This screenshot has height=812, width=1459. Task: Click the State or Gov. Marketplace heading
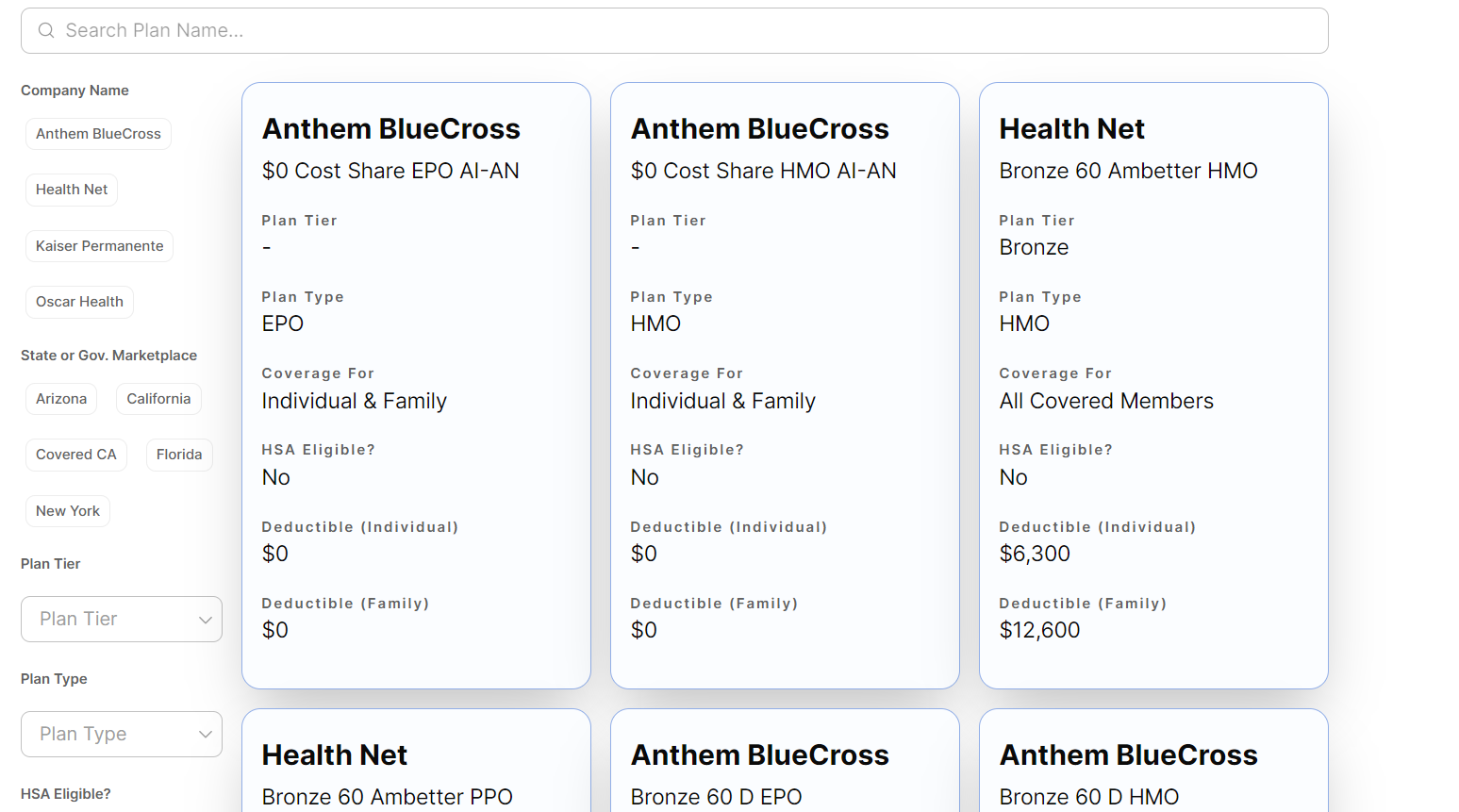108,356
